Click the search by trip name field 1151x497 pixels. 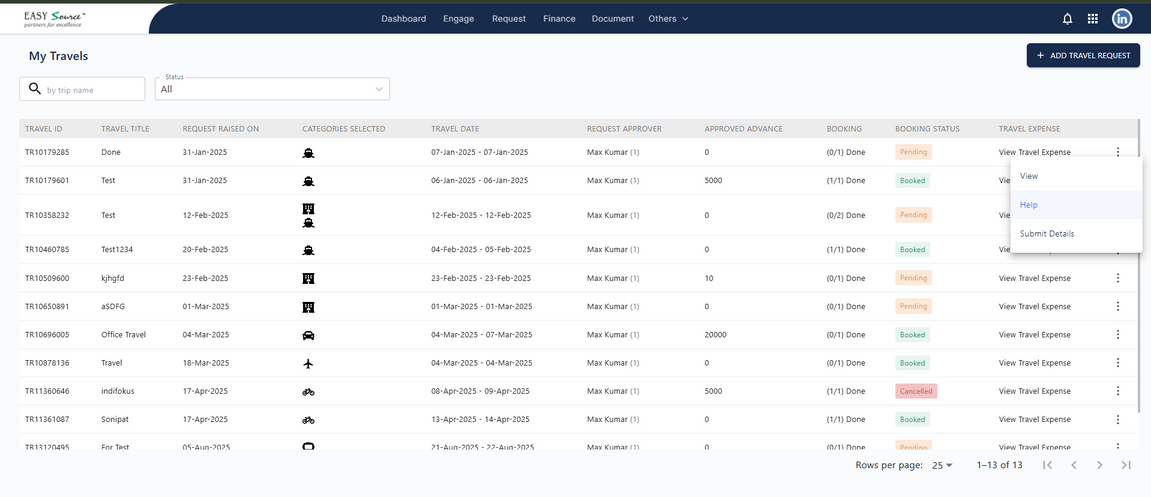point(93,90)
